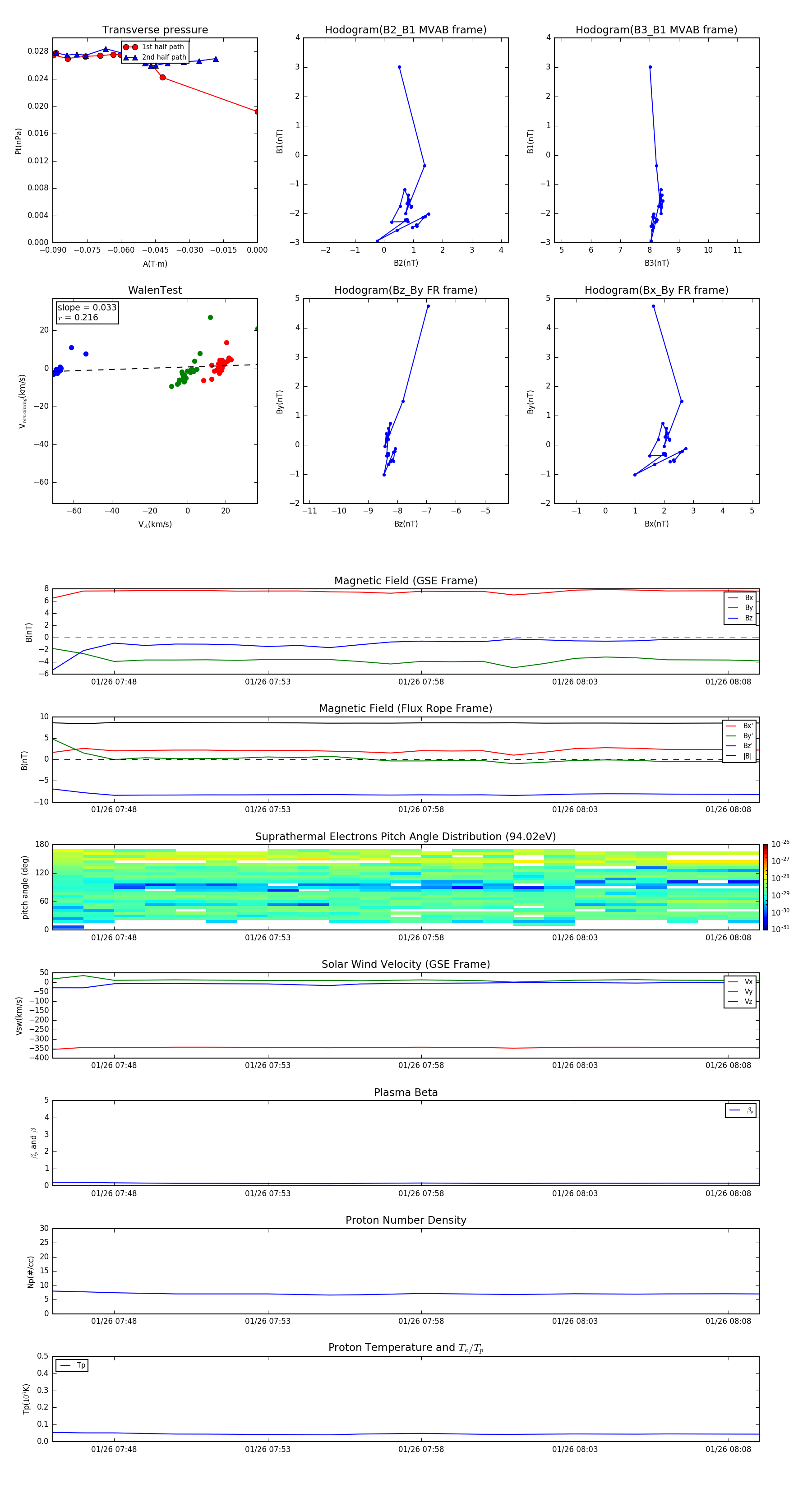Click the "B3(nT)" x-axis label

click(x=656, y=263)
